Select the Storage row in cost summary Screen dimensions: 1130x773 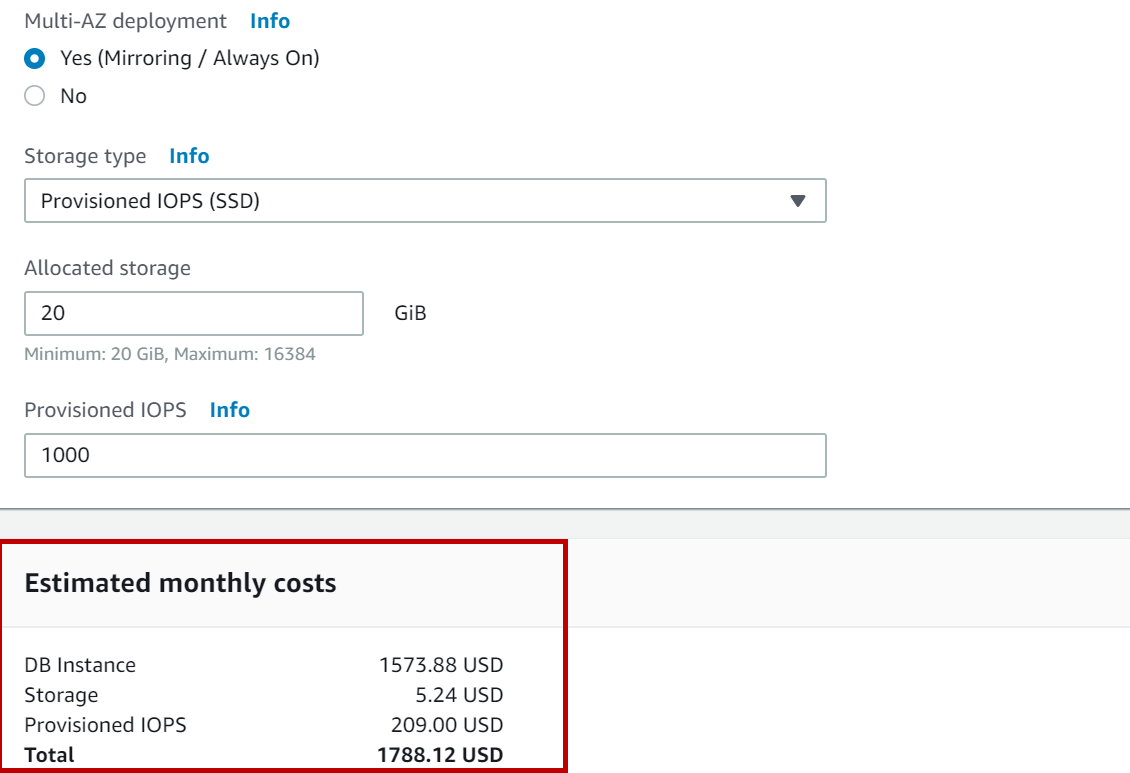pos(61,695)
